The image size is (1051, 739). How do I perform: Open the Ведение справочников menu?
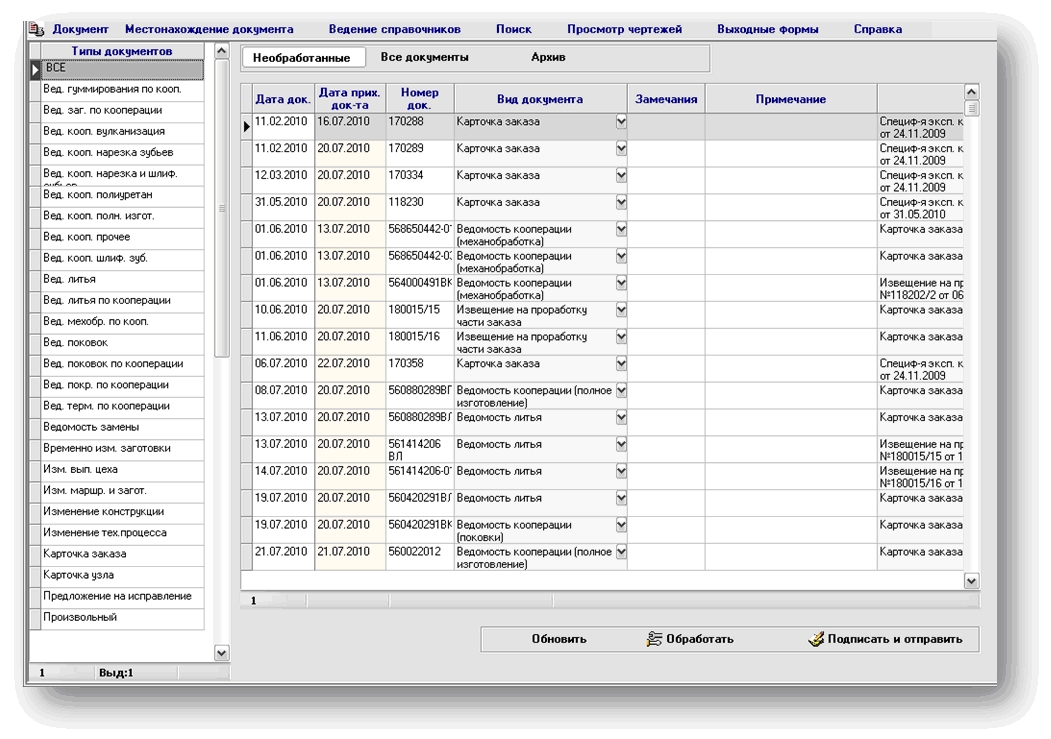[394, 29]
